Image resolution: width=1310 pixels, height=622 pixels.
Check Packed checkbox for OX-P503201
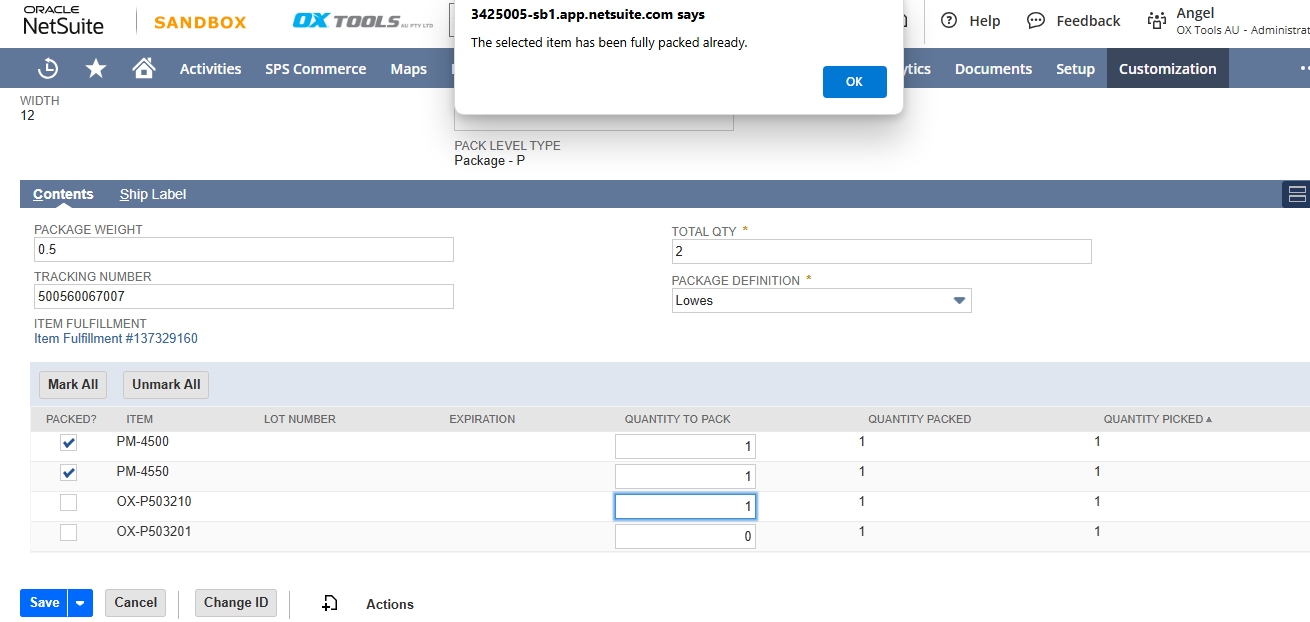coord(69,533)
